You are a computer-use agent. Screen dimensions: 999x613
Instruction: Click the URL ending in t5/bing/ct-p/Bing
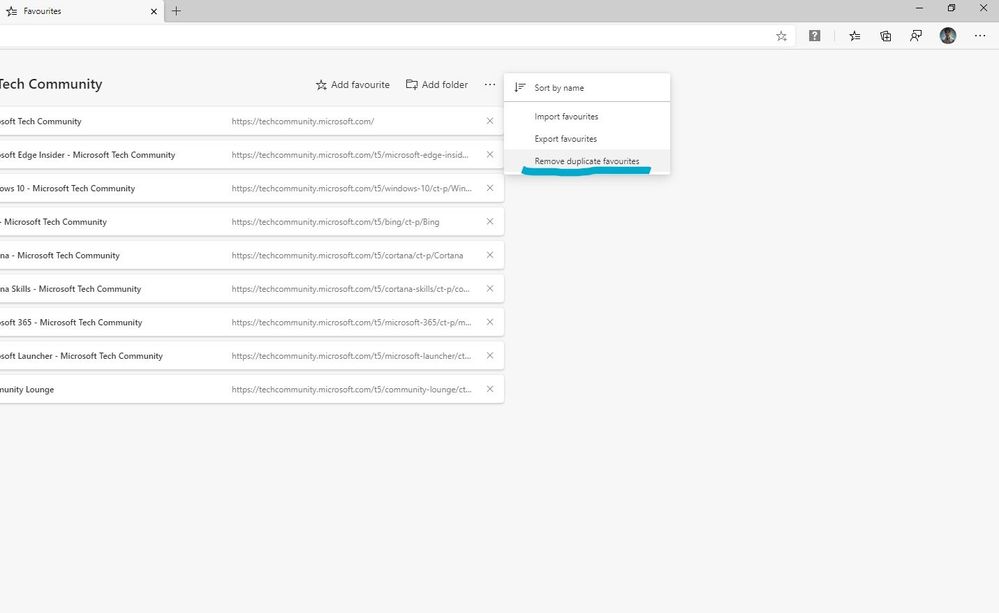click(335, 222)
